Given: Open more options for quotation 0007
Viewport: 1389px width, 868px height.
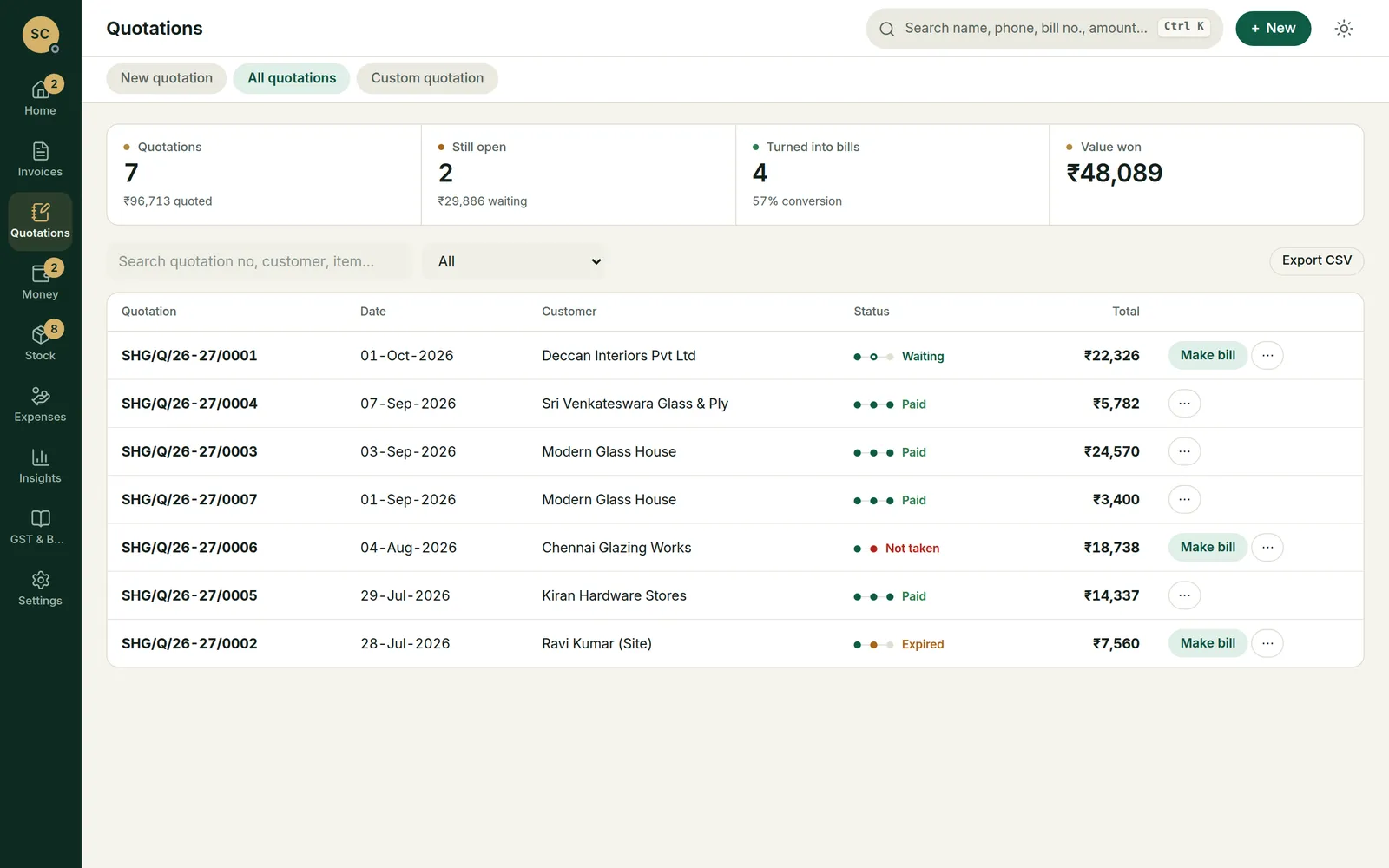Looking at the screenshot, I should pyautogui.click(x=1184, y=500).
